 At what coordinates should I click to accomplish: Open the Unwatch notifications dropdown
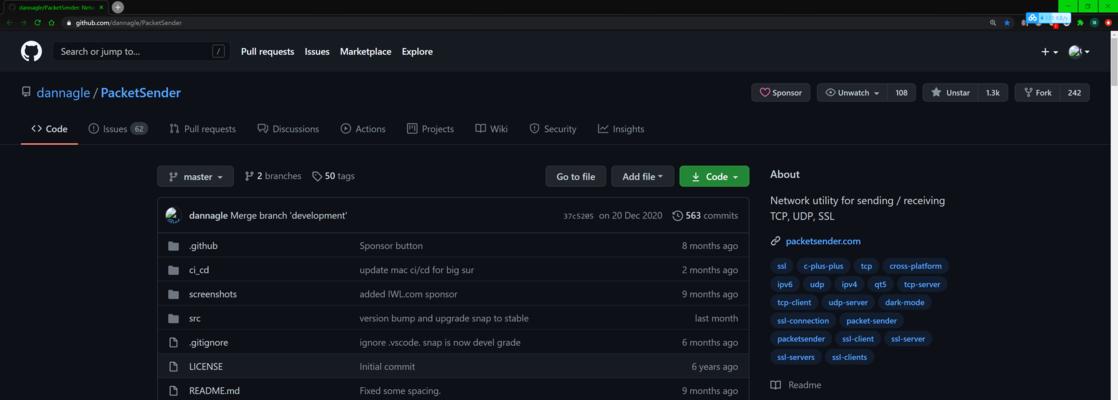pyautogui.click(x=852, y=93)
